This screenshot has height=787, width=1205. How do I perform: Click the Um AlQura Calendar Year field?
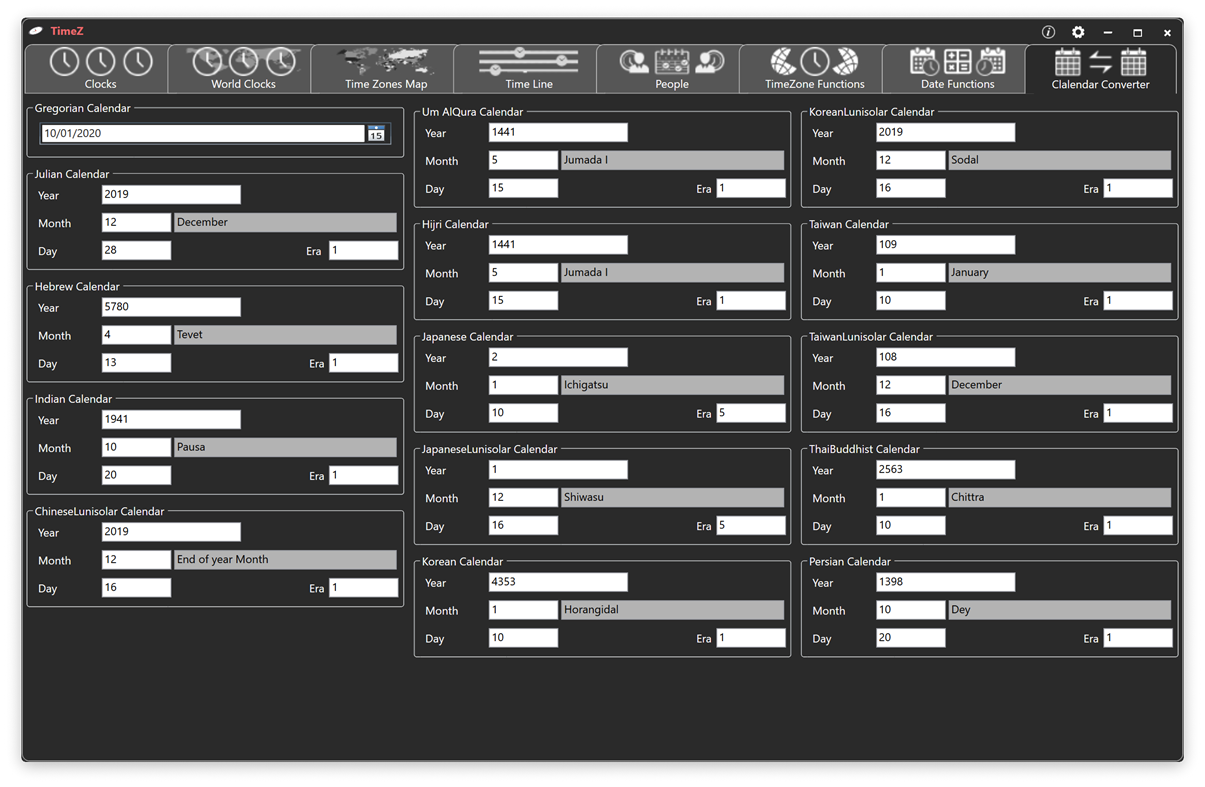[x=558, y=132]
